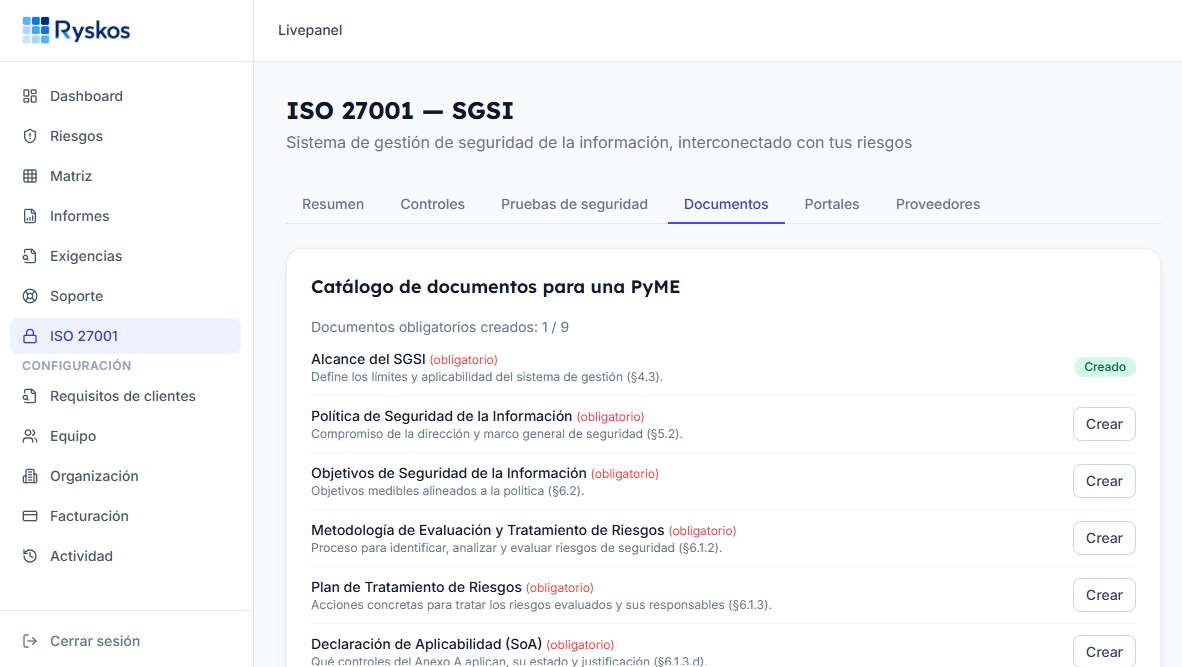This screenshot has height=667, width=1182.
Task: Click the Soporte lifebuoy icon
Action: pos(30,295)
